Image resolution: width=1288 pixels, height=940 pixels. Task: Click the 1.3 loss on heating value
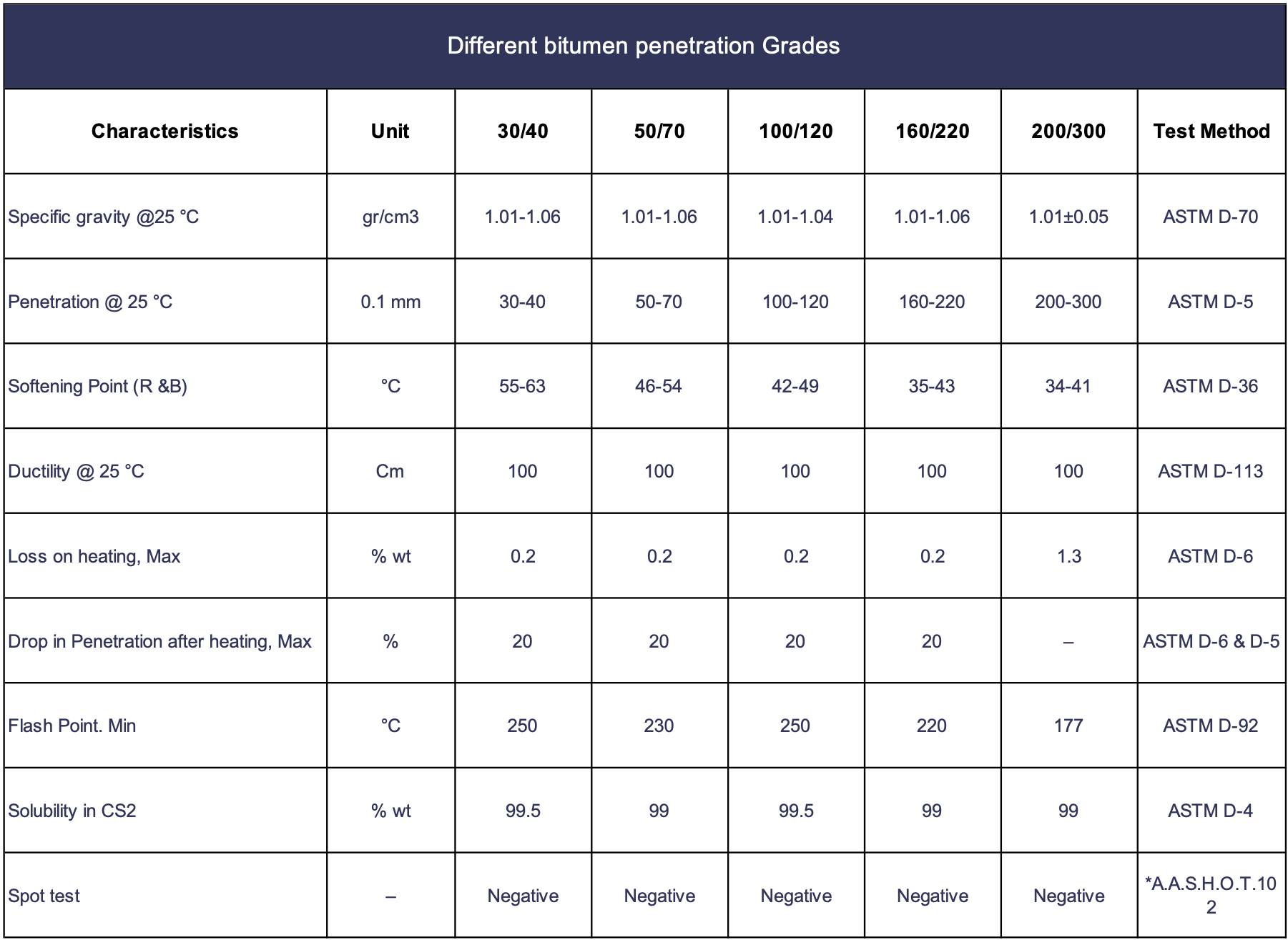[x=1069, y=556]
